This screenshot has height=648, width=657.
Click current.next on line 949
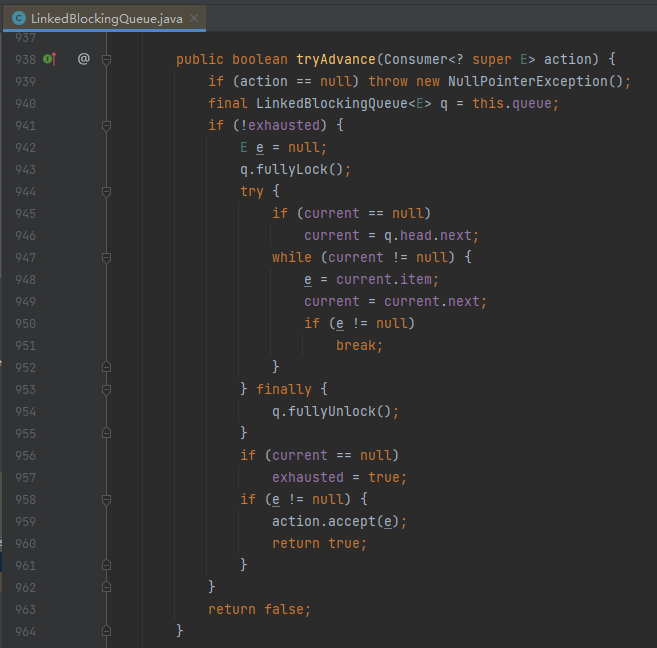pos(432,301)
